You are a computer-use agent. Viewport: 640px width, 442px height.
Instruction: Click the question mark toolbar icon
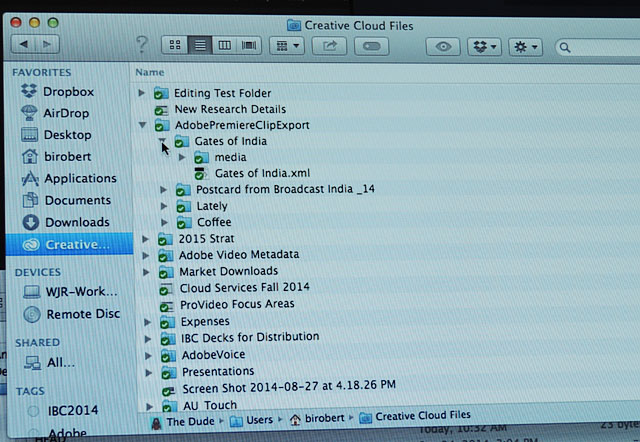click(x=142, y=44)
